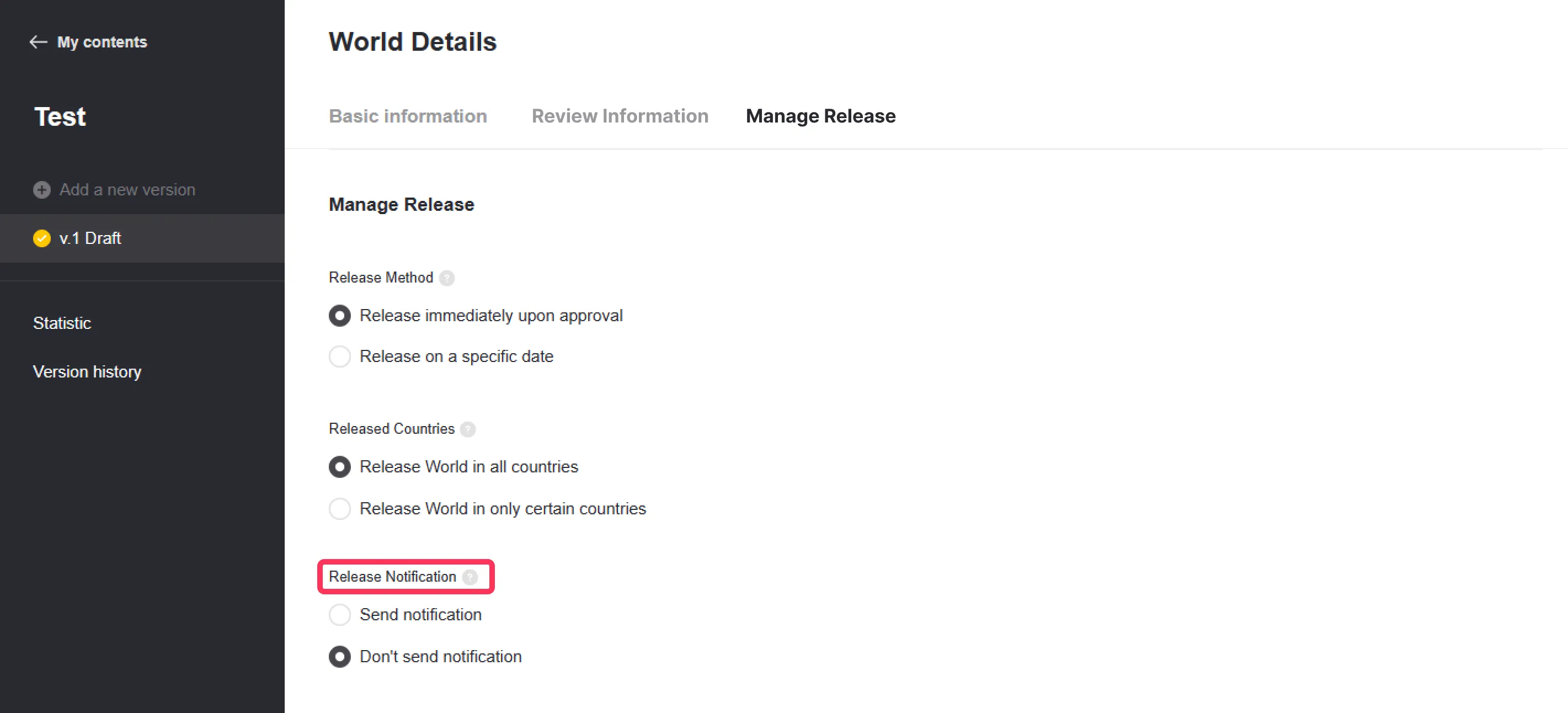Click the back arrow beside My contents

click(39, 42)
